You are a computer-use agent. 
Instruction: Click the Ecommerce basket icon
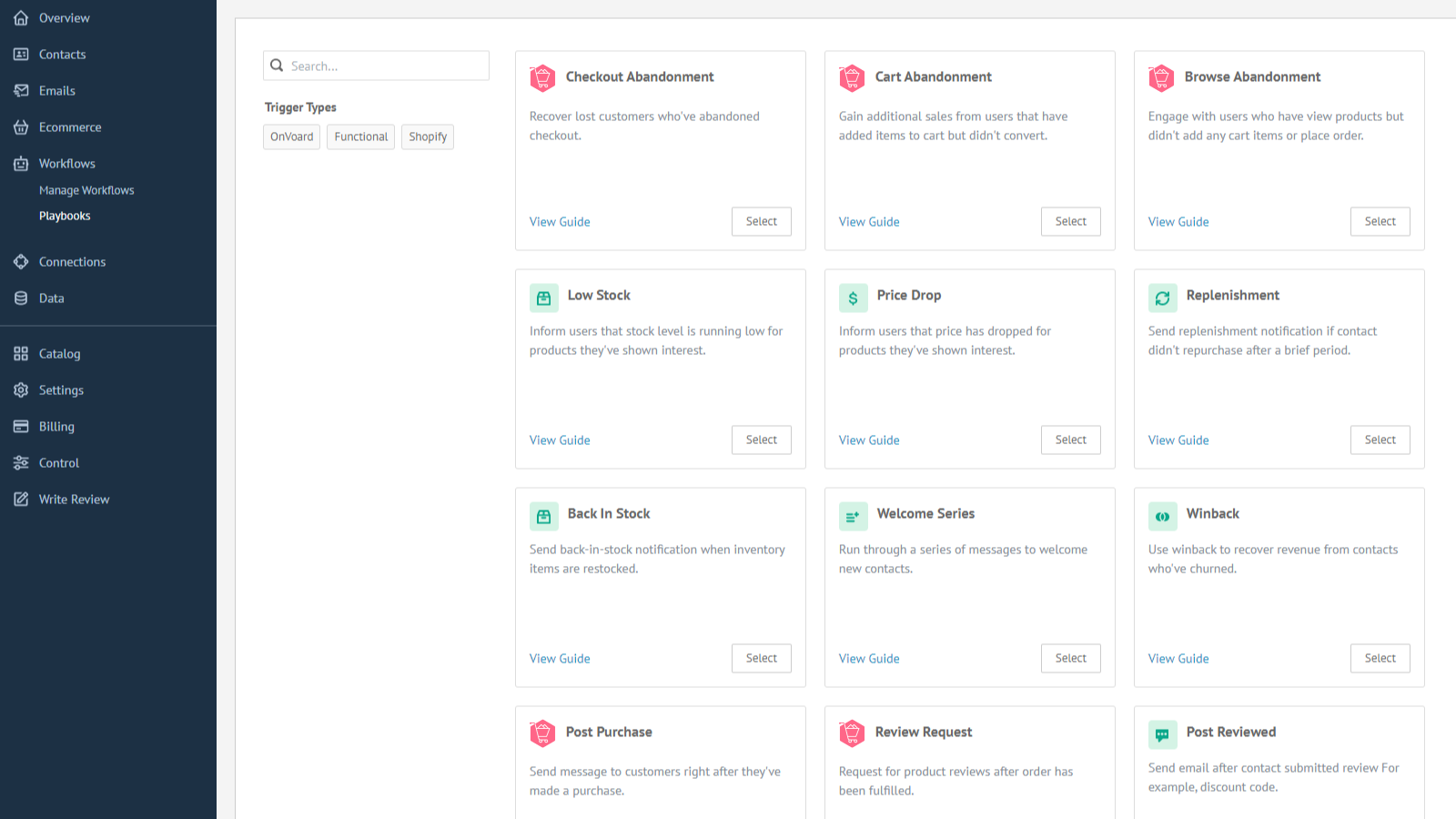coord(21,127)
